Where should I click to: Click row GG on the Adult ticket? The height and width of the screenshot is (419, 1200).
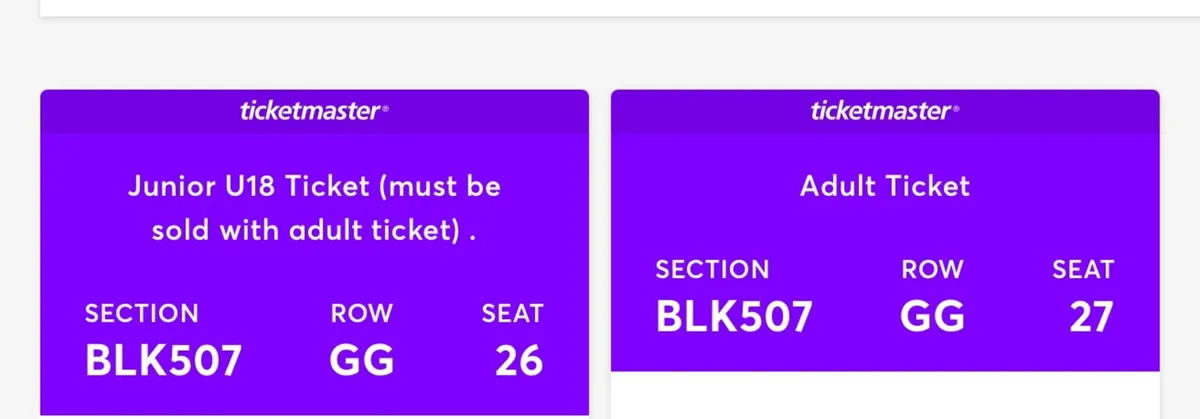click(x=932, y=316)
